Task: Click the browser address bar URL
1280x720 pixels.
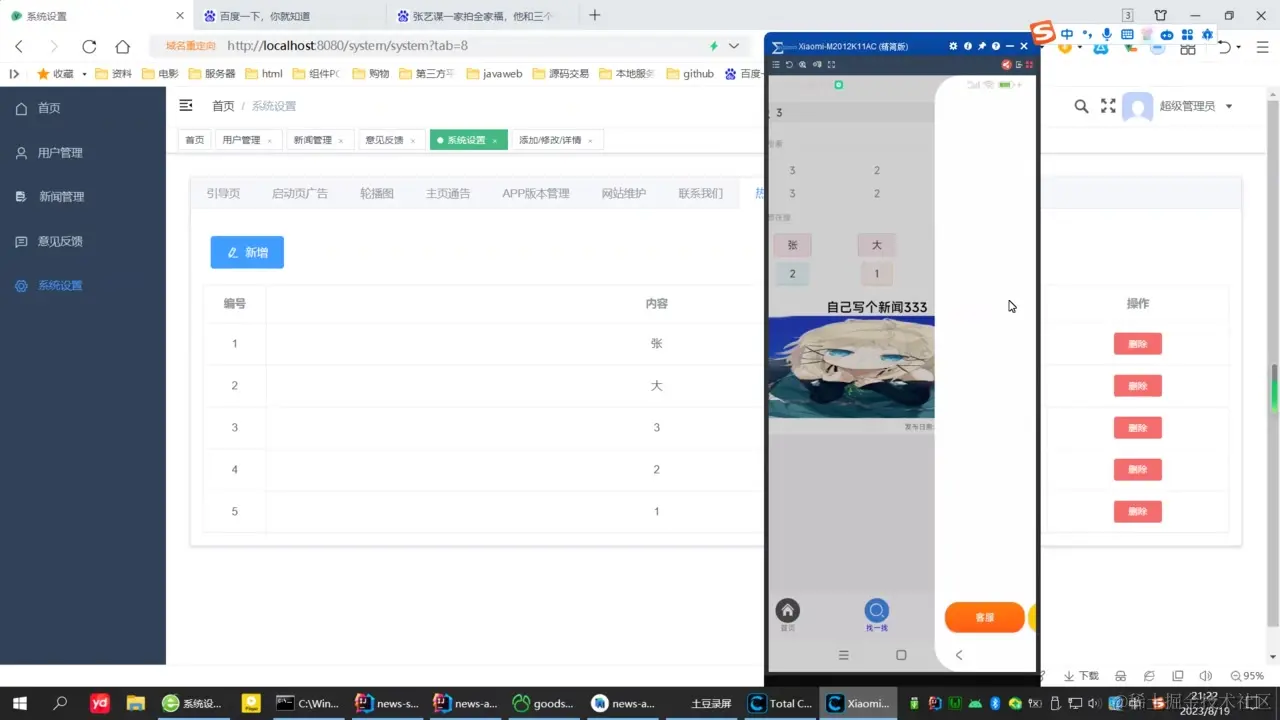Action: pyautogui.click(x=347, y=46)
